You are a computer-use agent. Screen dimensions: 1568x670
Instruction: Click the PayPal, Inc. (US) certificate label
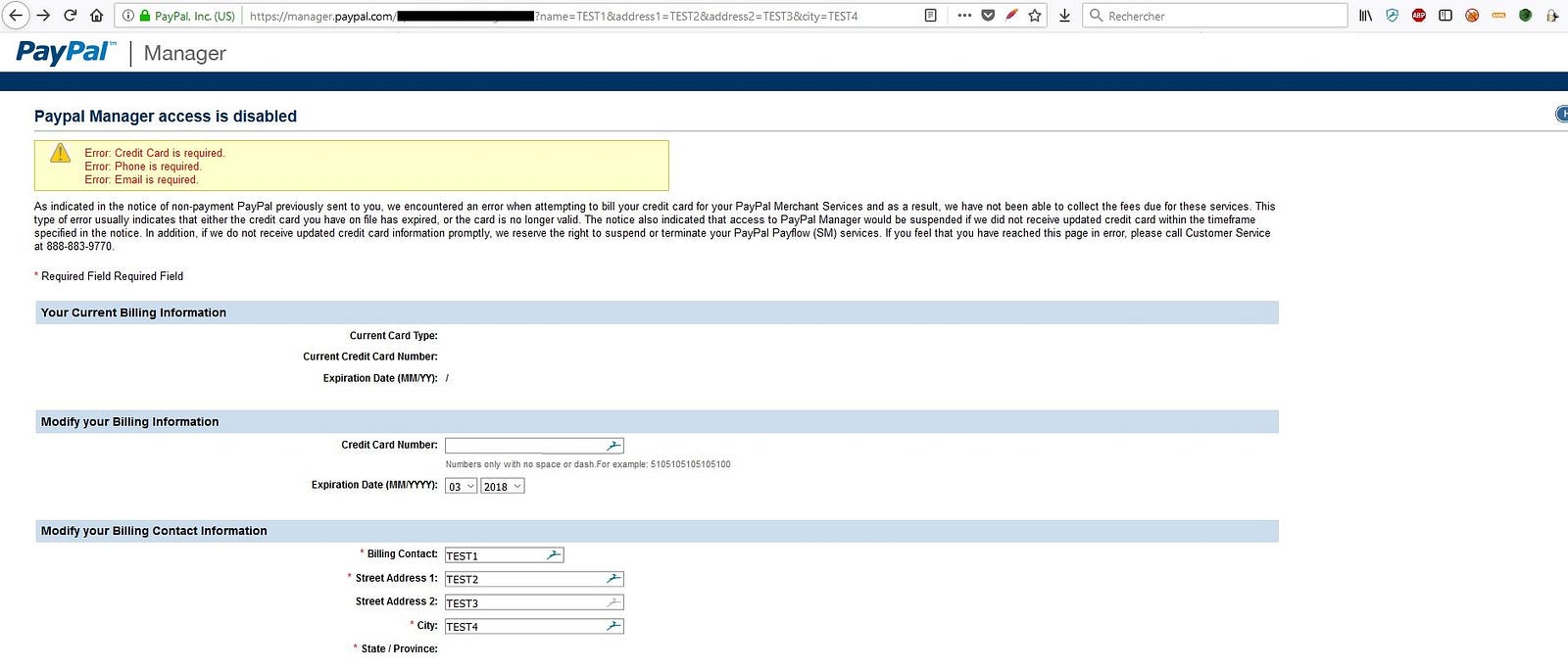(x=195, y=16)
